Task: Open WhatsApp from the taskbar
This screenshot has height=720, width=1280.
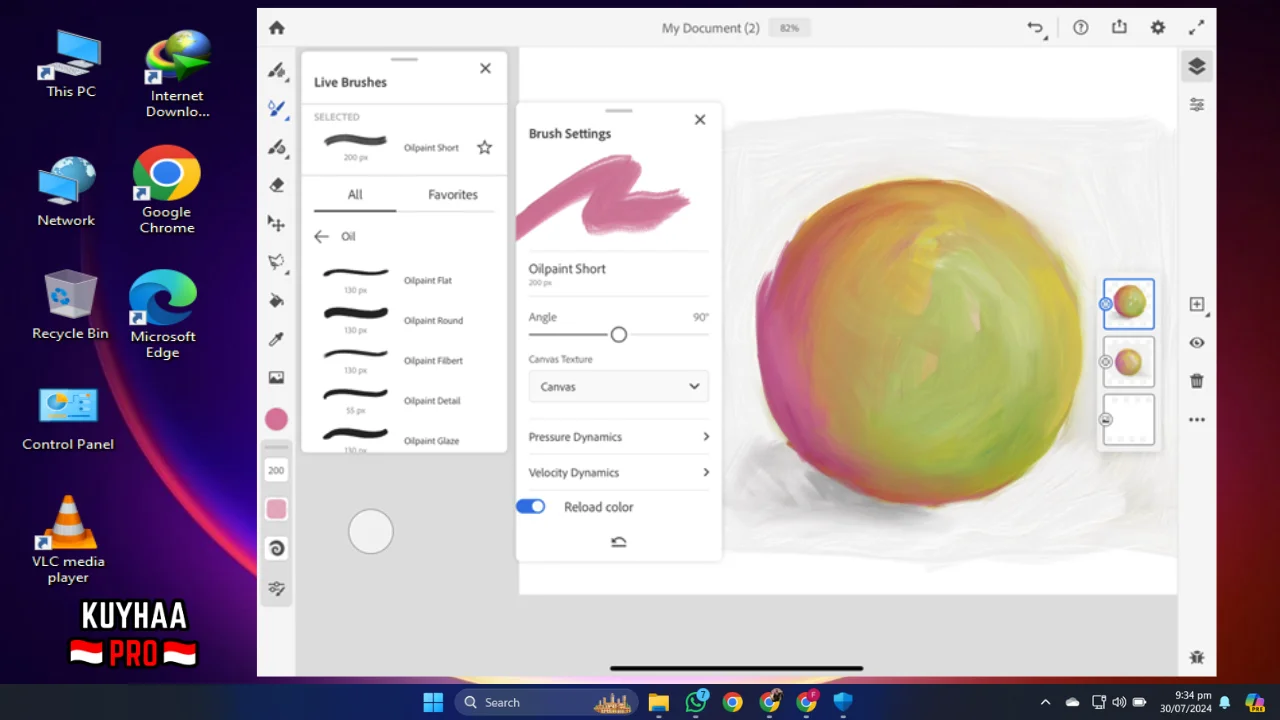Action: [x=696, y=702]
